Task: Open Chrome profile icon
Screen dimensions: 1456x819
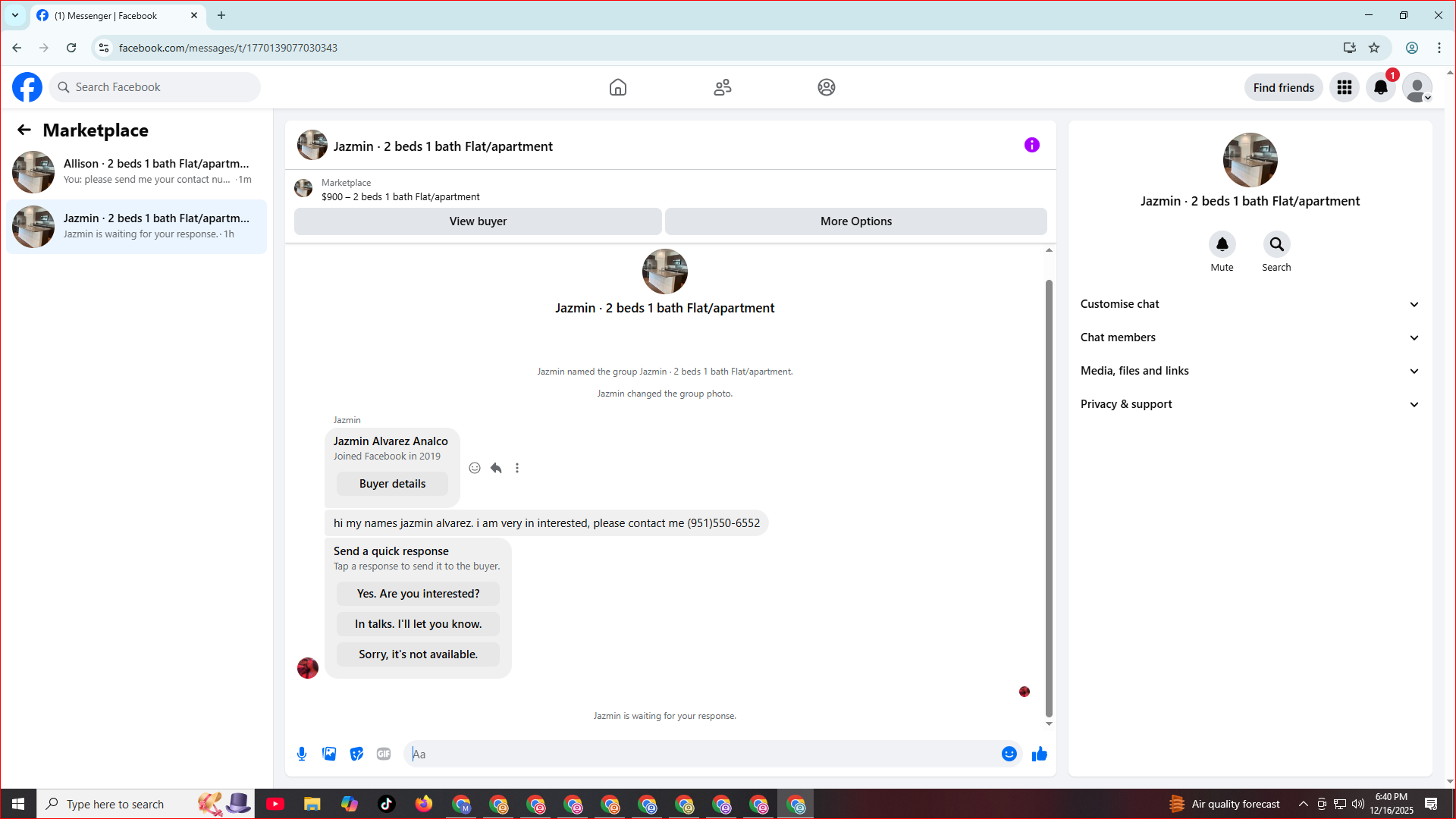Action: coord(1412,48)
